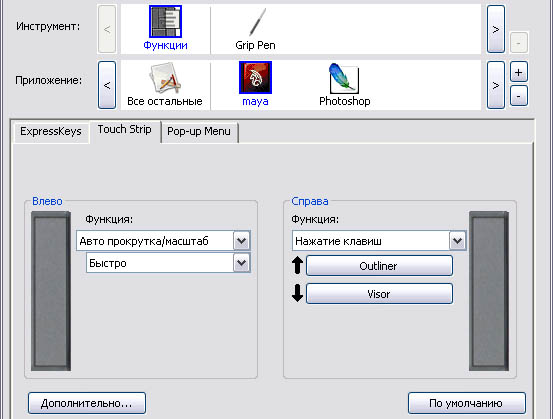The height and width of the screenshot is (419, 553).
Task: Click the up arrow beside Outliner
Action: pyautogui.click(x=298, y=265)
